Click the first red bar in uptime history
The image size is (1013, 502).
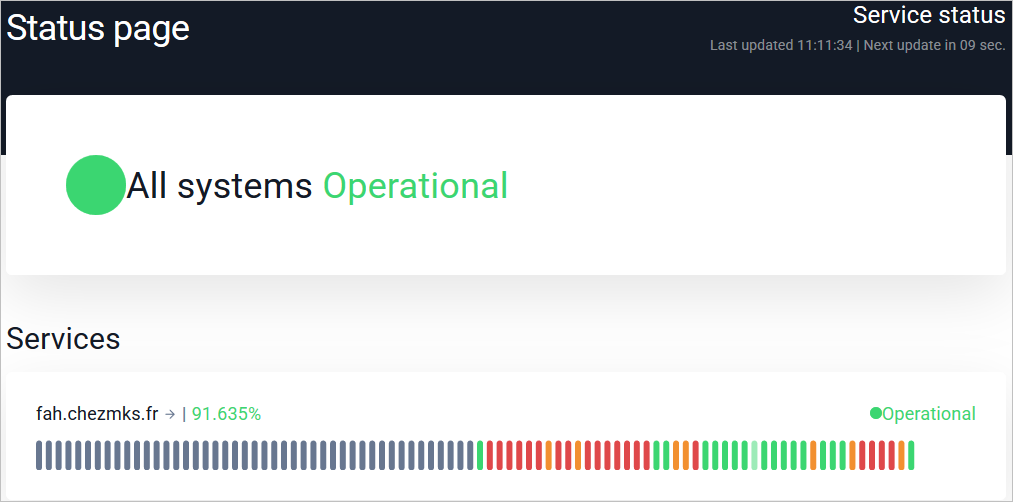[491, 455]
